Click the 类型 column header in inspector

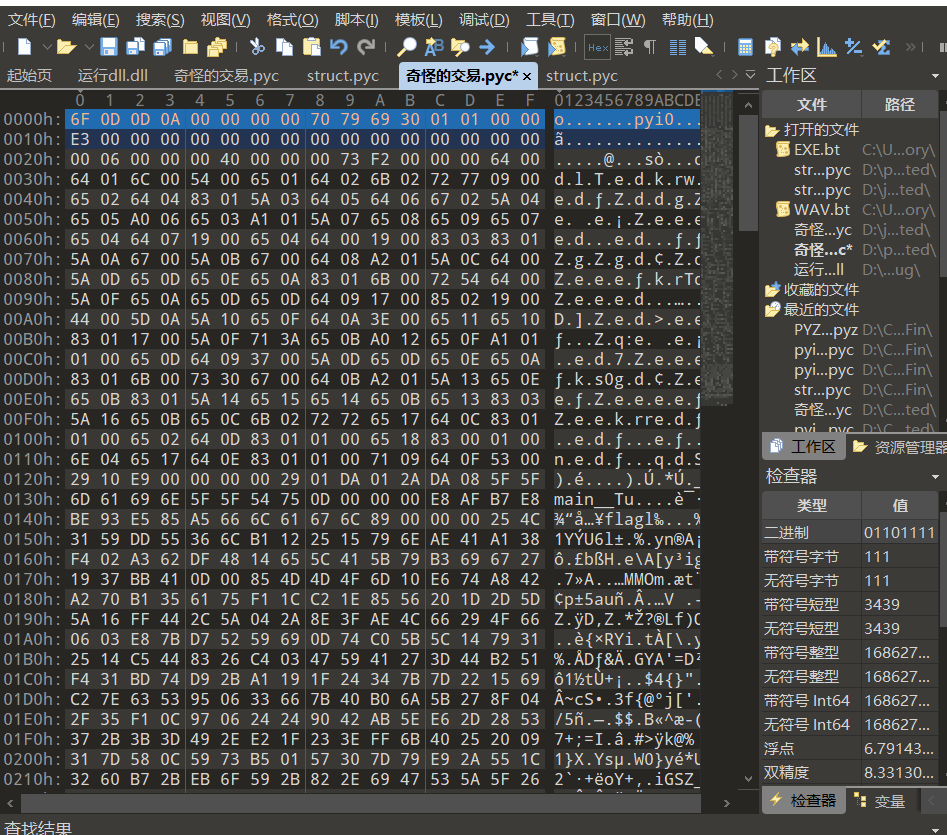pos(811,505)
